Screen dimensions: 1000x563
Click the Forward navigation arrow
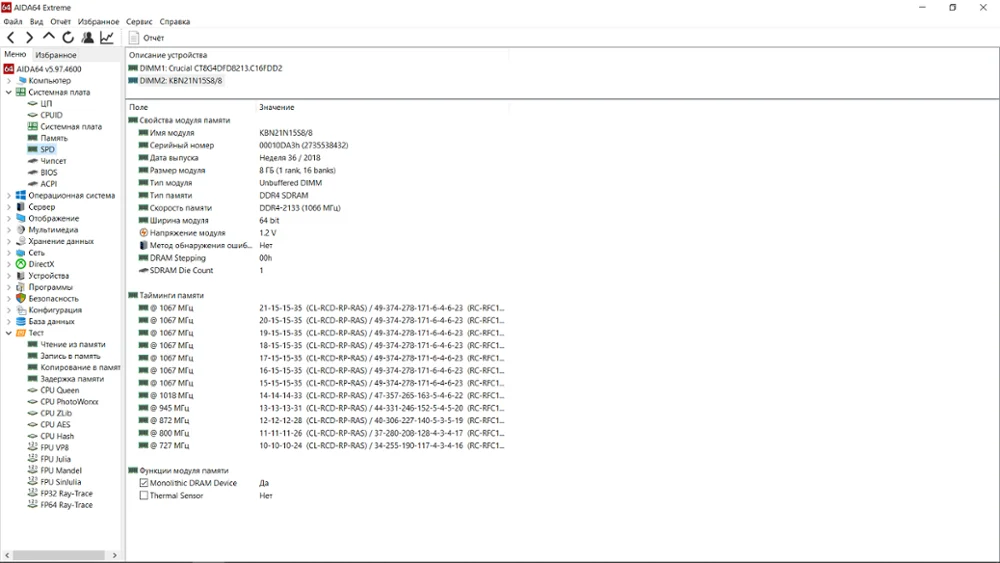tap(29, 38)
